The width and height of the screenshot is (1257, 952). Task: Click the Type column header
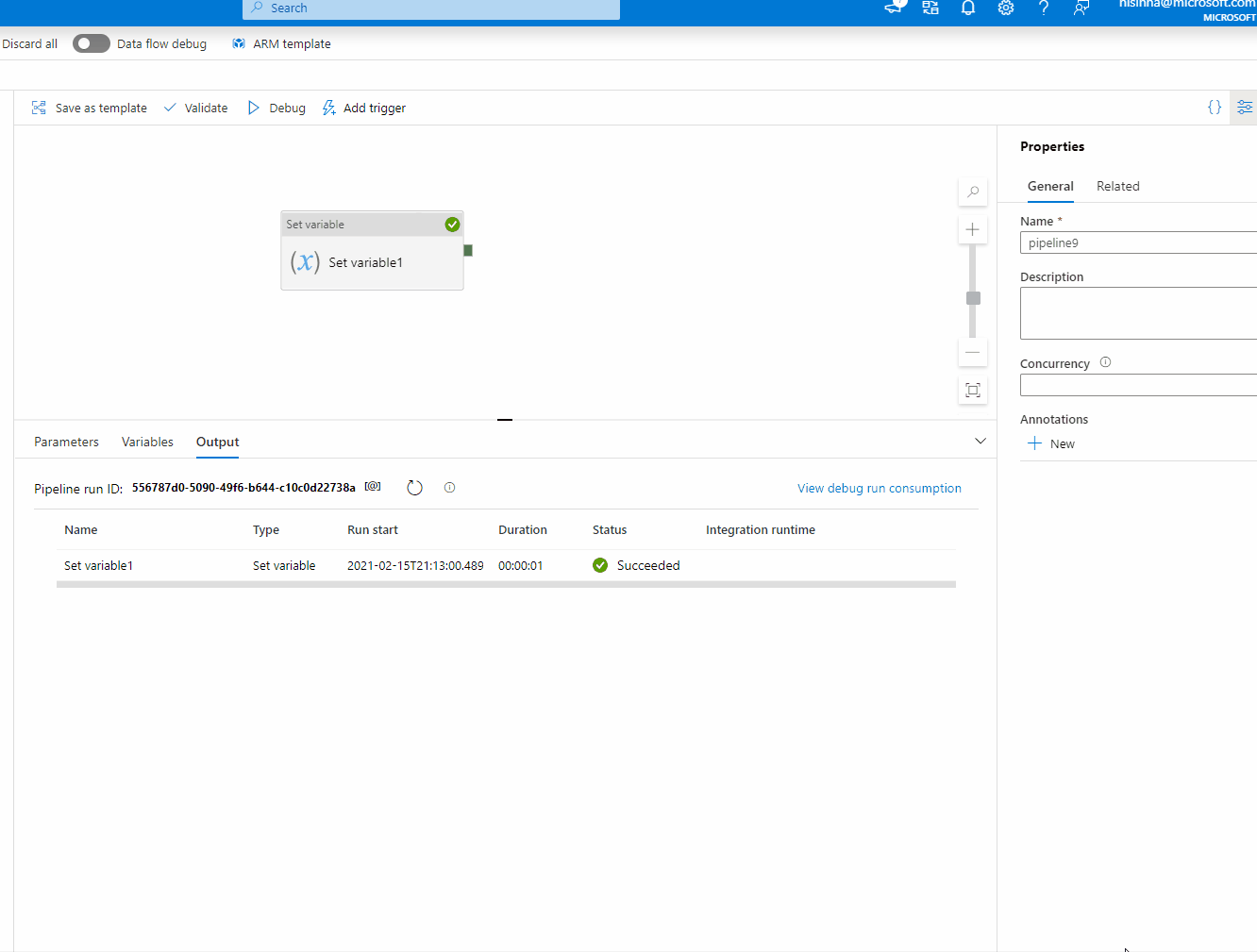click(266, 530)
